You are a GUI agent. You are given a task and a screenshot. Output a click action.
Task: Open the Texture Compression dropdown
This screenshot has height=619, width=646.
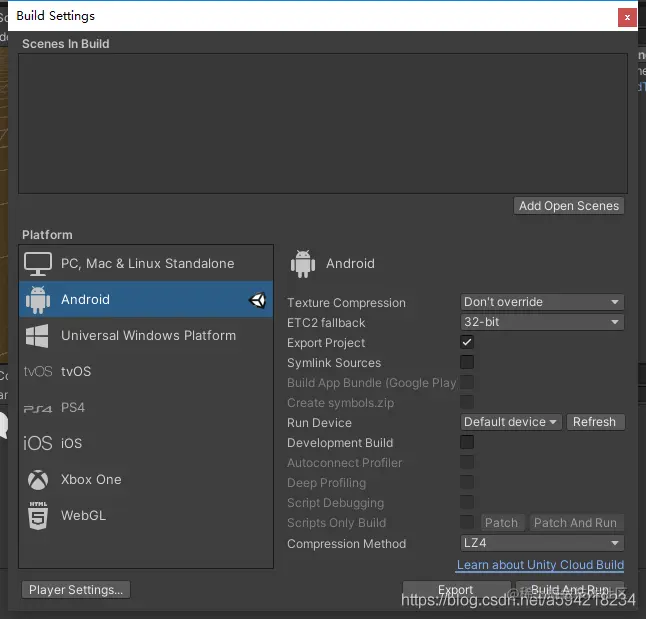tap(542, 302)
